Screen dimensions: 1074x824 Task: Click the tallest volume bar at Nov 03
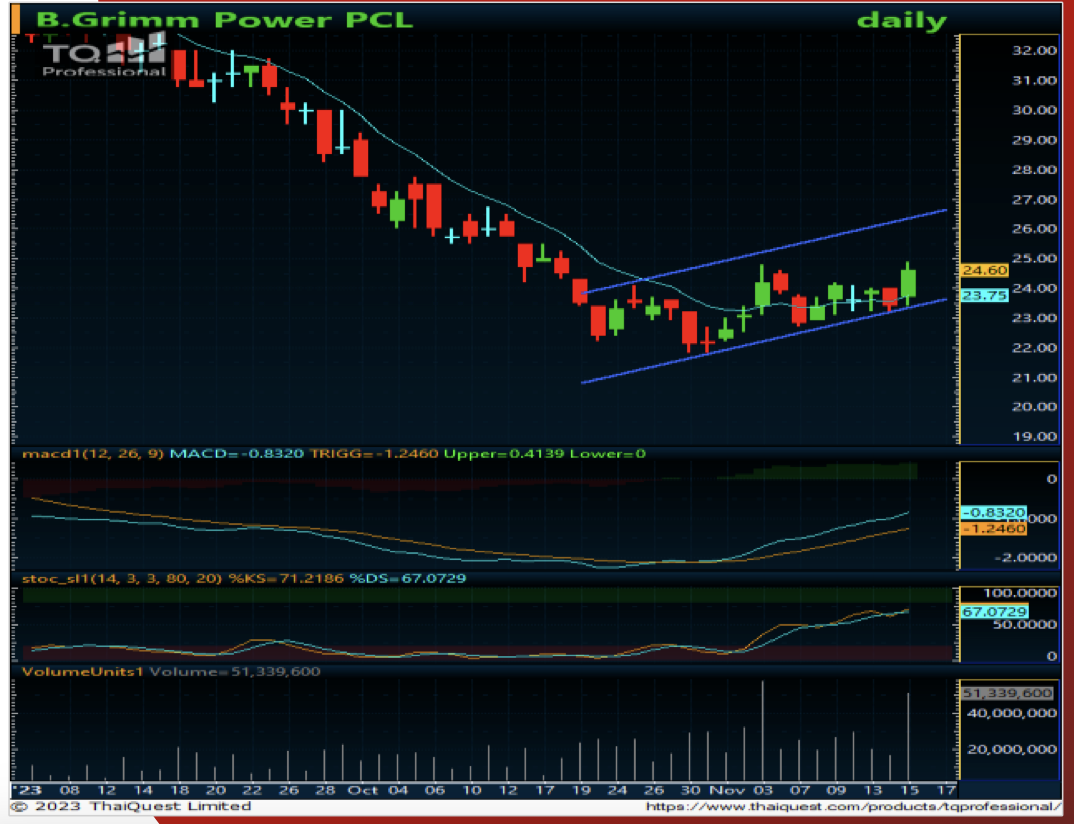coord(762,730)
